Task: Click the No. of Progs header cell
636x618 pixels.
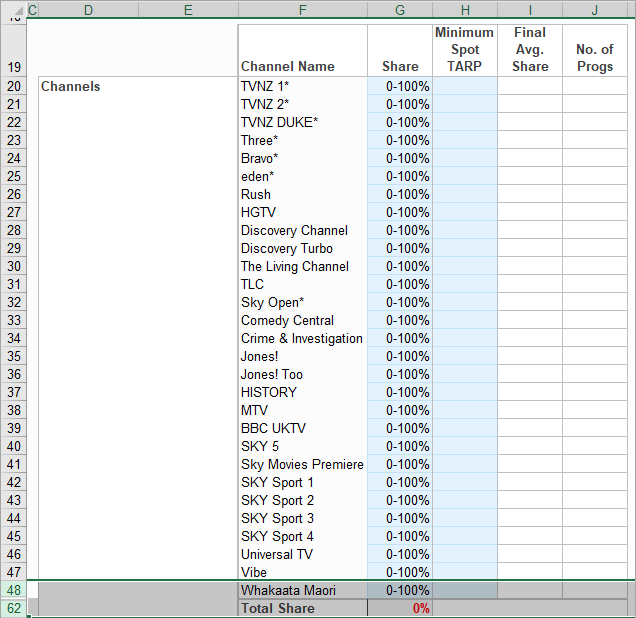Action: 595,50
